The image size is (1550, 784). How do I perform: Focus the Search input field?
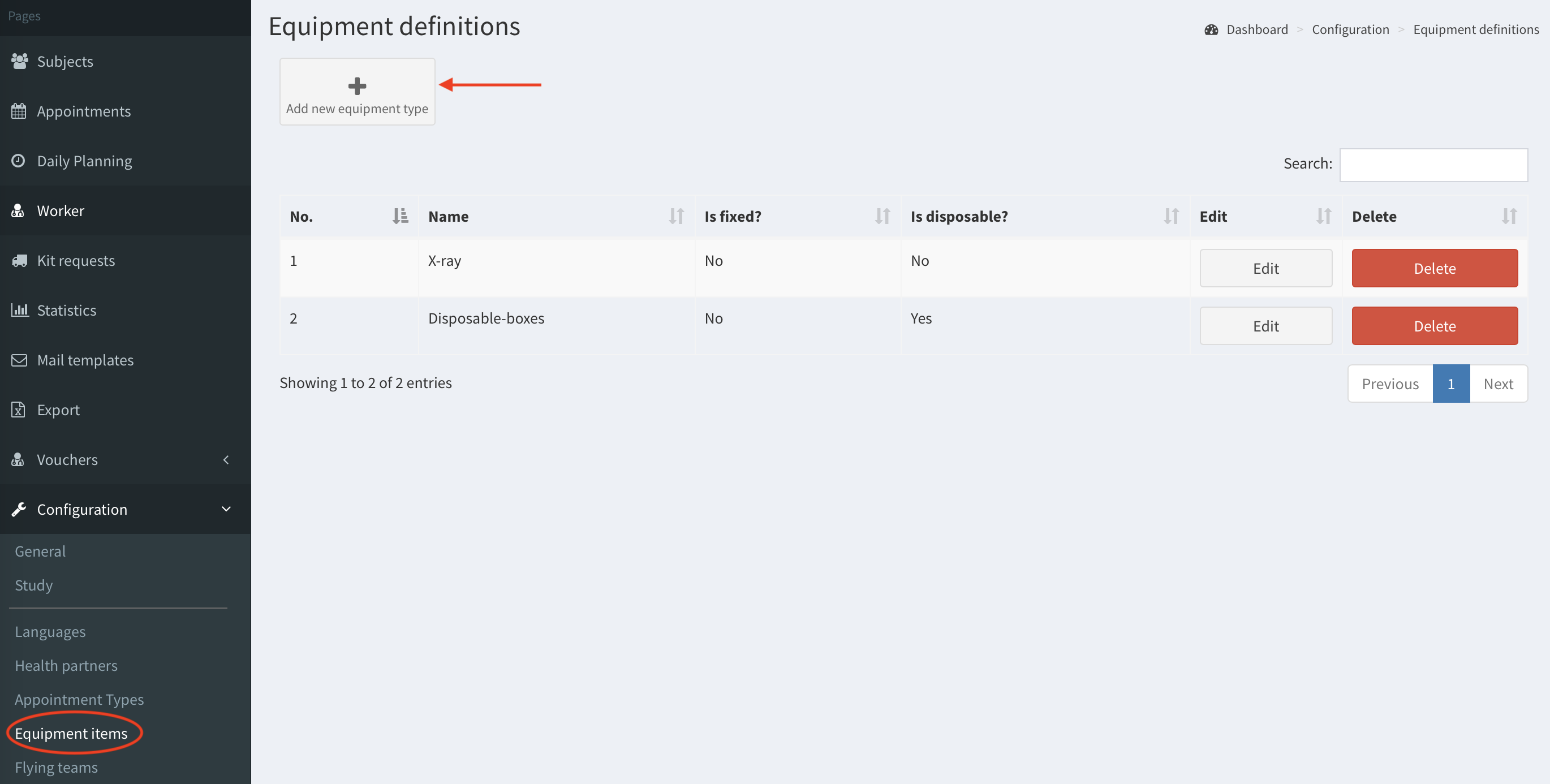(x=1433, y=165)
